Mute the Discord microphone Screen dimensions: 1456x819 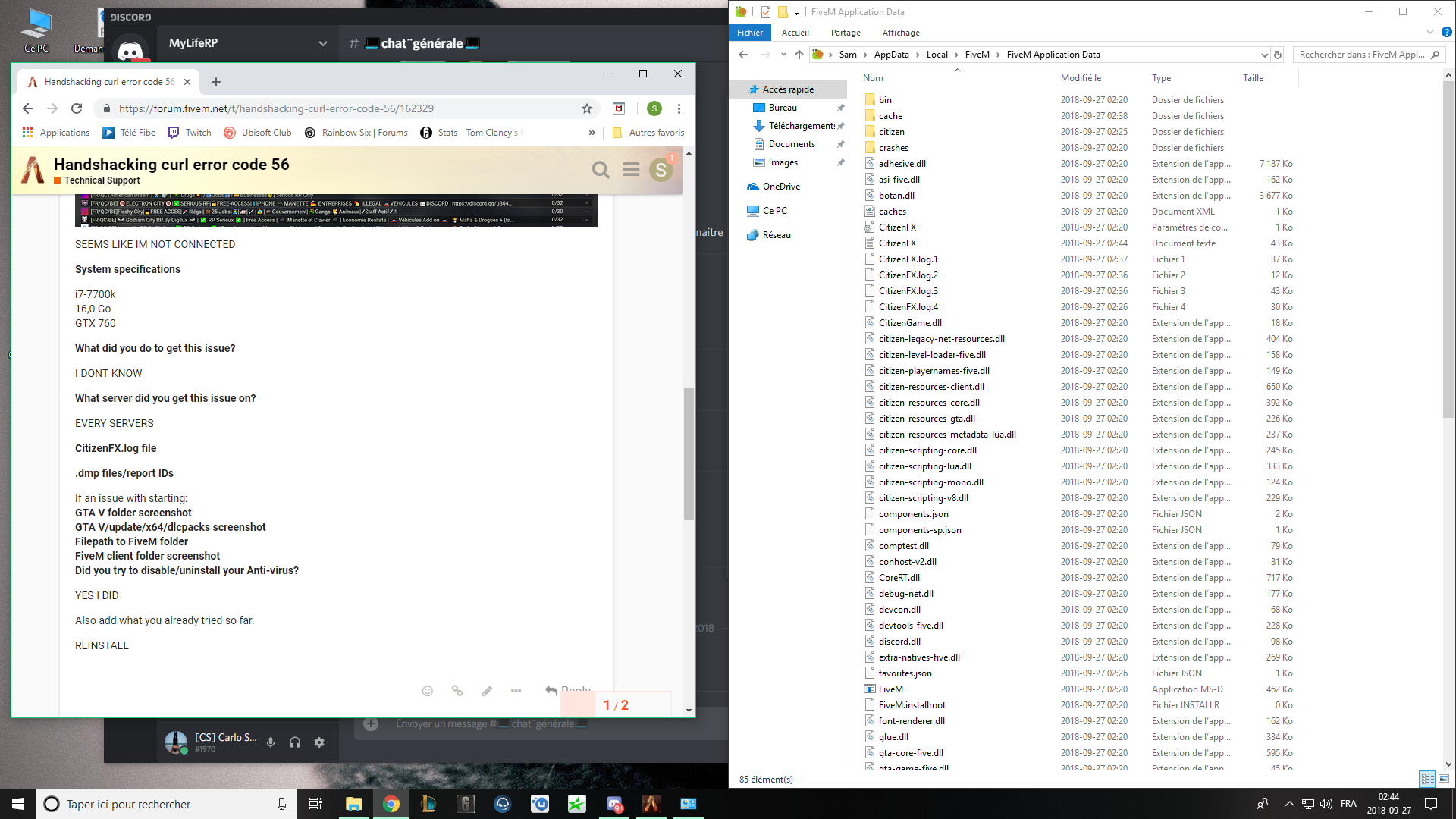pos(271,742)
